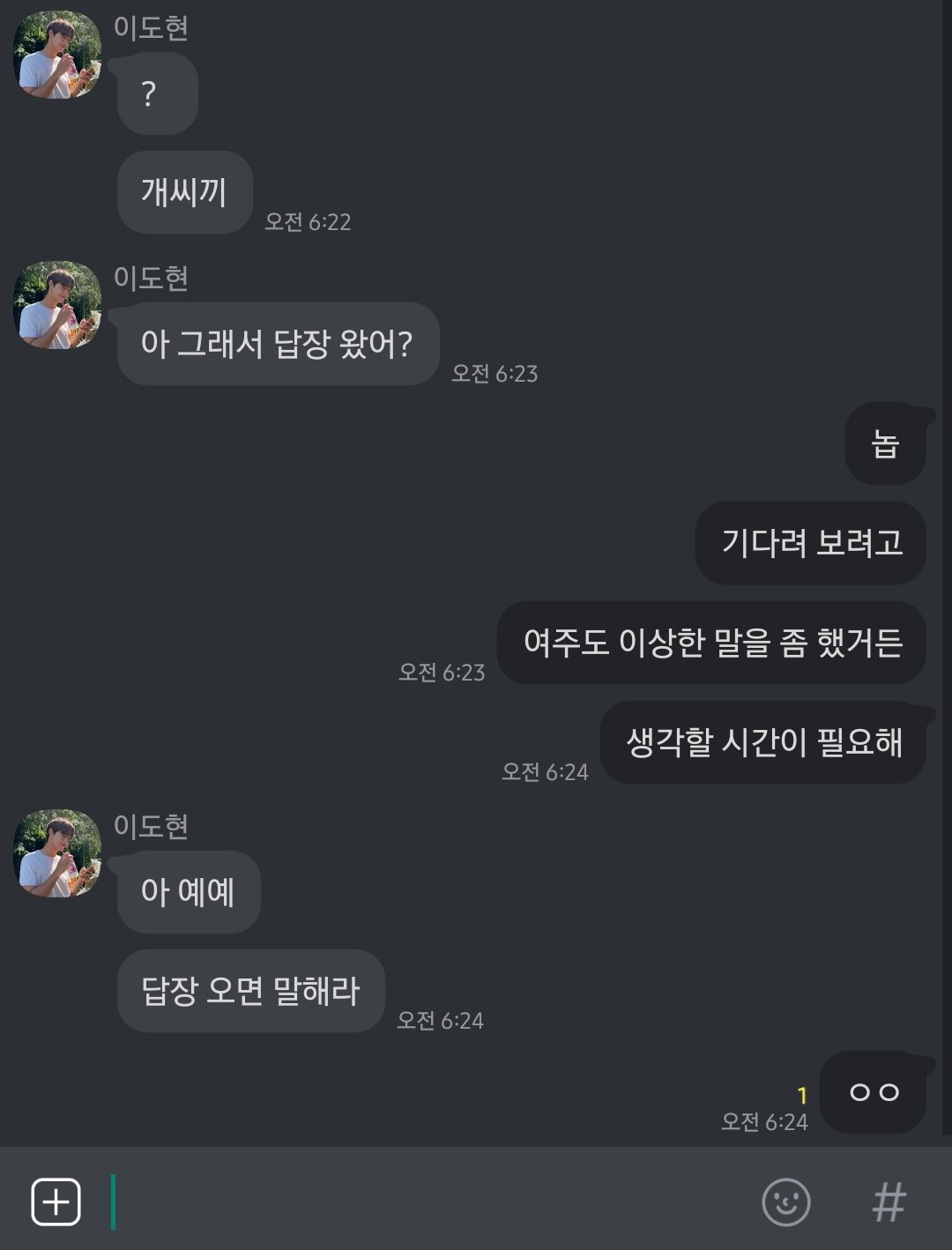Tap avatar next to "아 그래서 답장 왔어?"
952x1250 pixels.
pyautogui.click(x=57, y=305)
